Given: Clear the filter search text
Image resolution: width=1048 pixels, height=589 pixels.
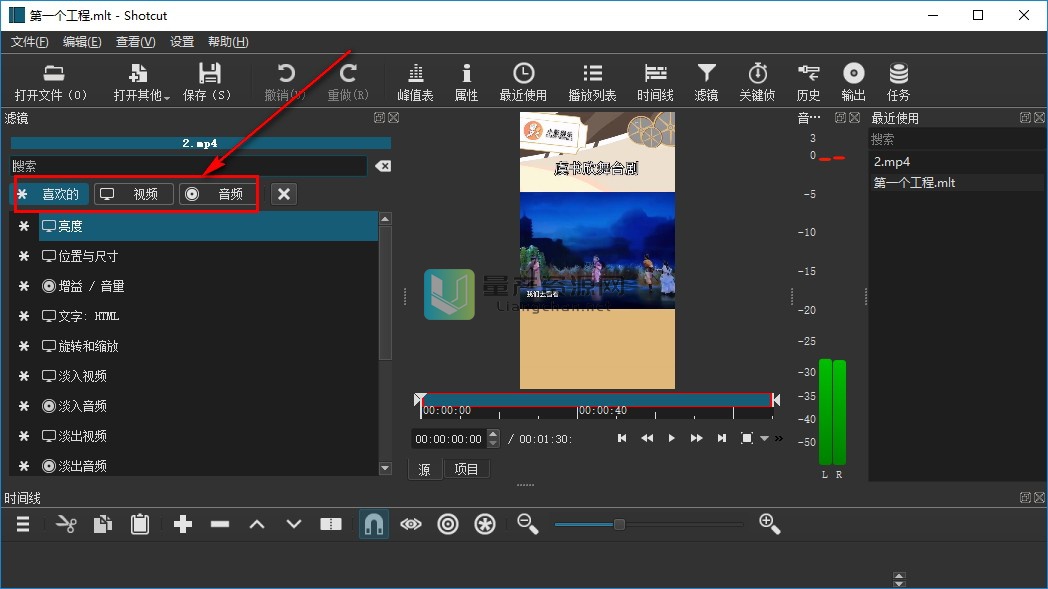Looking at the screenshot, I should click(x=383, y=166).
